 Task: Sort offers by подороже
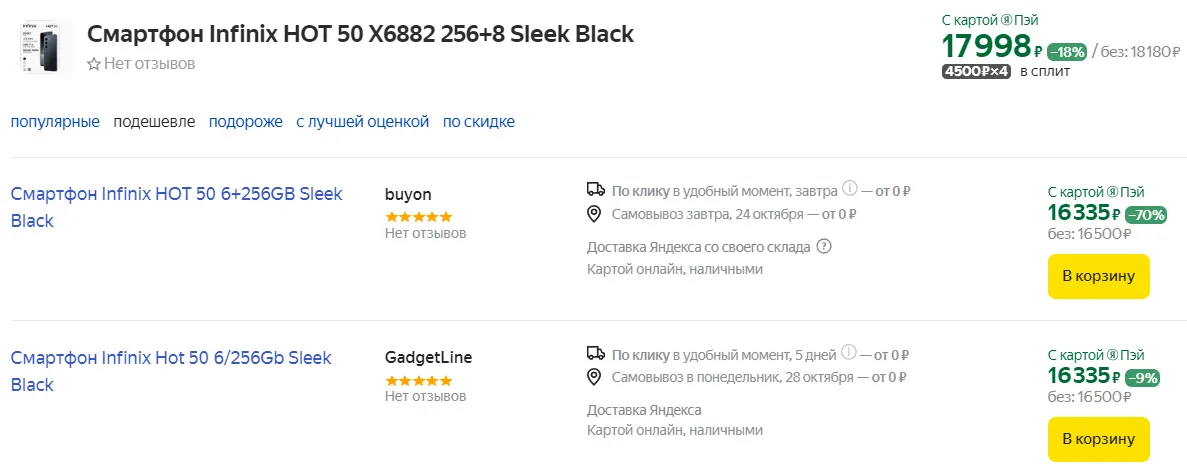pos(246,122)
